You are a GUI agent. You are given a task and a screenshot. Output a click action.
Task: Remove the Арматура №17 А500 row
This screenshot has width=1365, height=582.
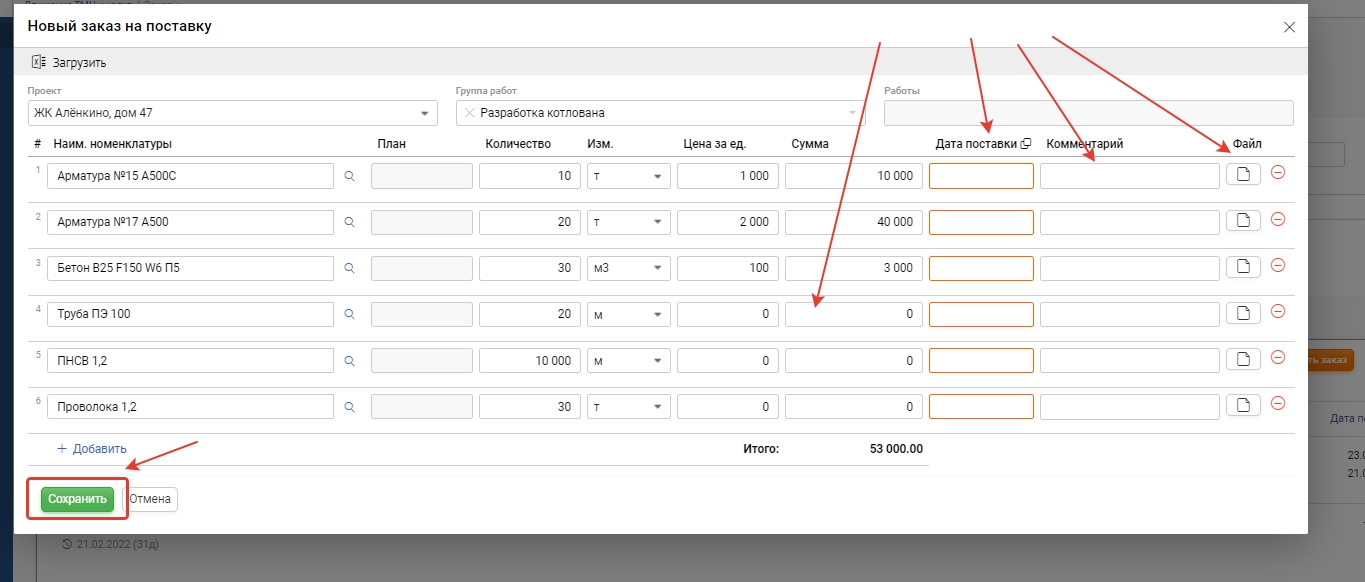[x=1277, y=220]
